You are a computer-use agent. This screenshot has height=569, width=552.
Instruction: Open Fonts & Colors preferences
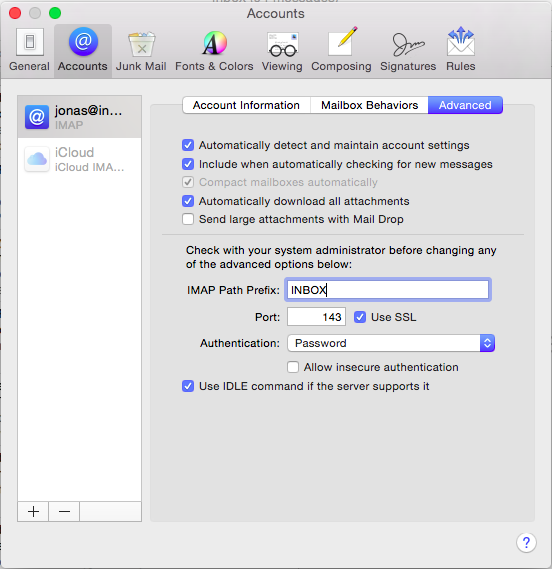coord(214,50)
